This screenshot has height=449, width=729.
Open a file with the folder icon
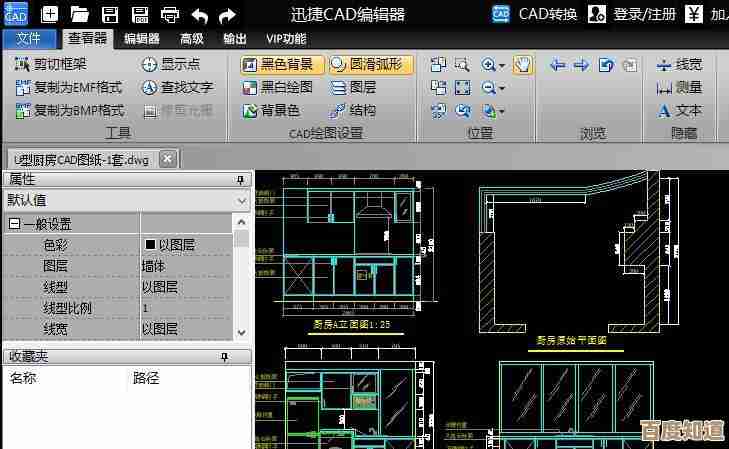80,14
